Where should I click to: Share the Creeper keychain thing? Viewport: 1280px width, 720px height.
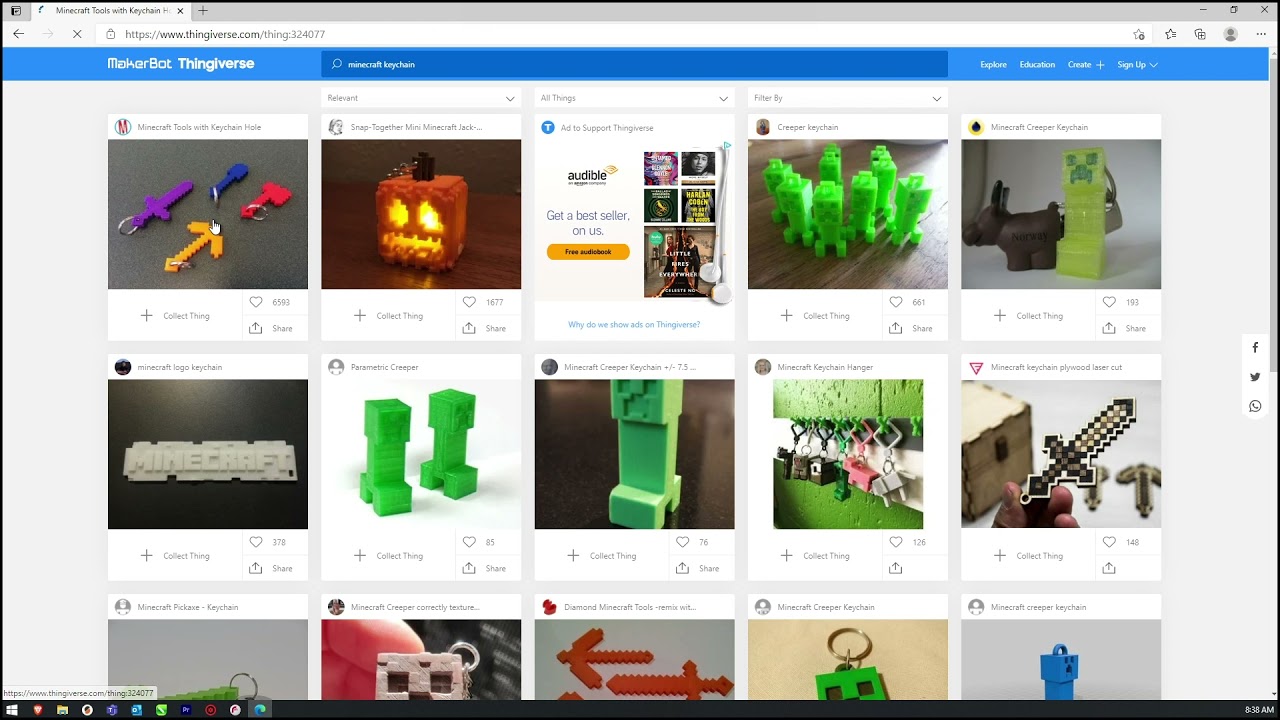tap(911, 328)
